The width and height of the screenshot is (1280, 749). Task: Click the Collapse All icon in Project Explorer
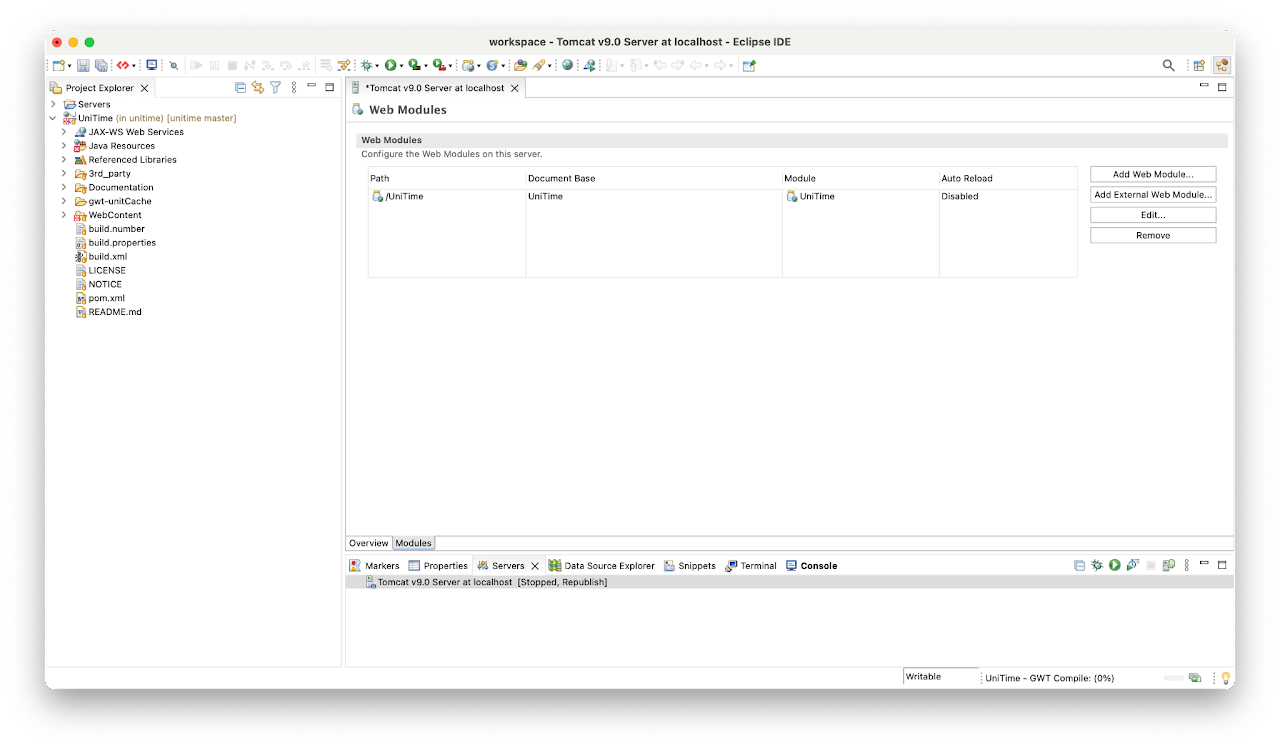pyautogui.click(x=240, y=87)
